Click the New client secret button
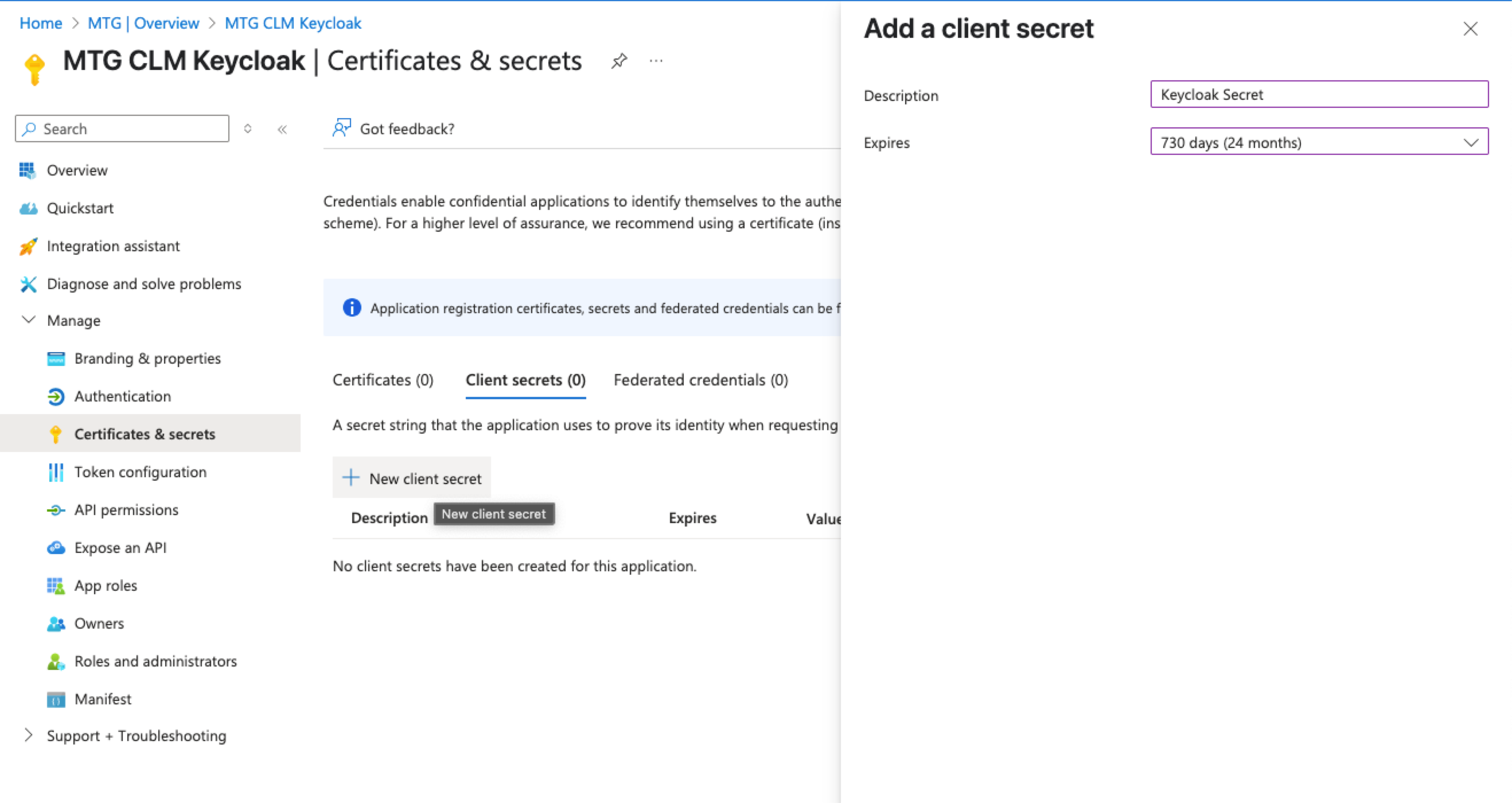 (x=412, y=478)
